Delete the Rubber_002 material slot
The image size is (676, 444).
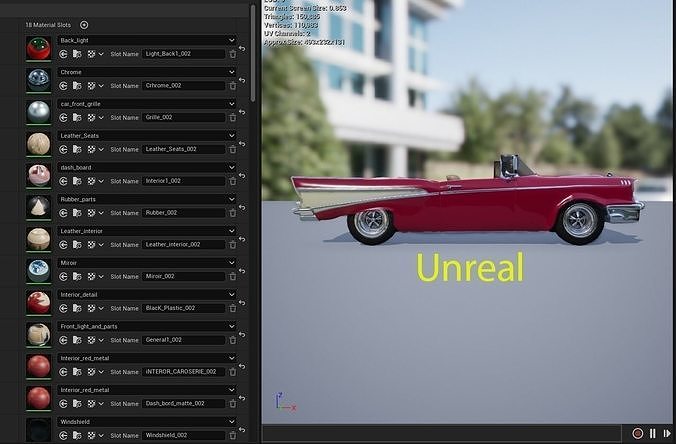point(233,213)
